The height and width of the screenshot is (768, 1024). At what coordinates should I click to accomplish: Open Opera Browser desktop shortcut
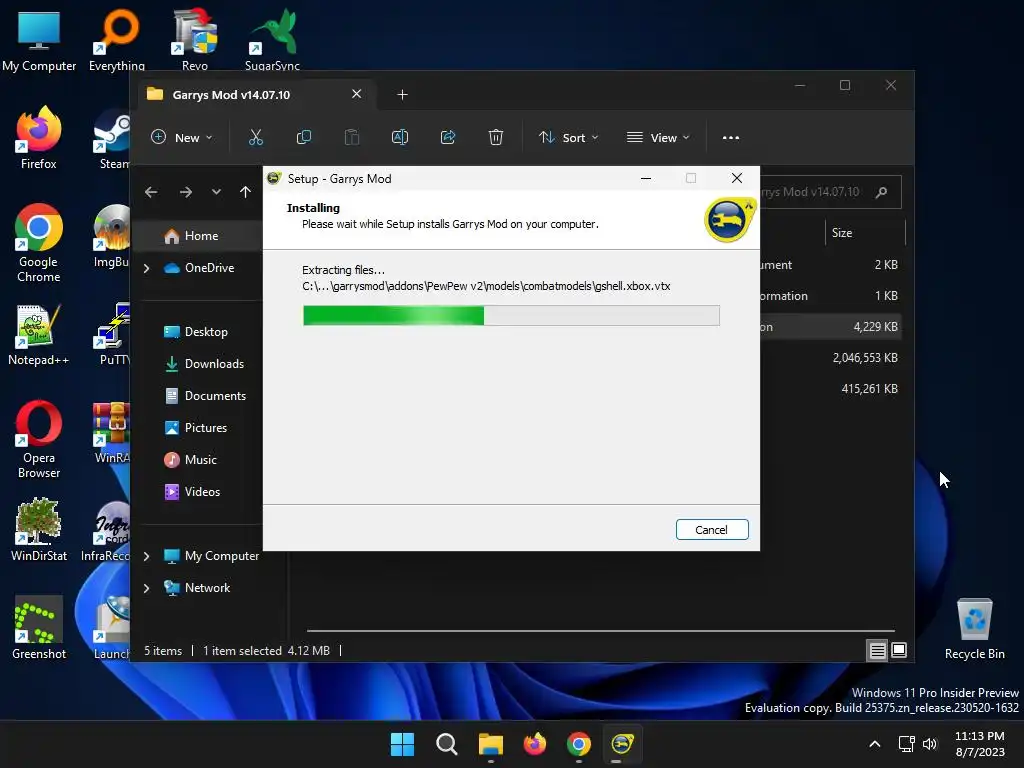pyautogui.click(x=39, y=439)
